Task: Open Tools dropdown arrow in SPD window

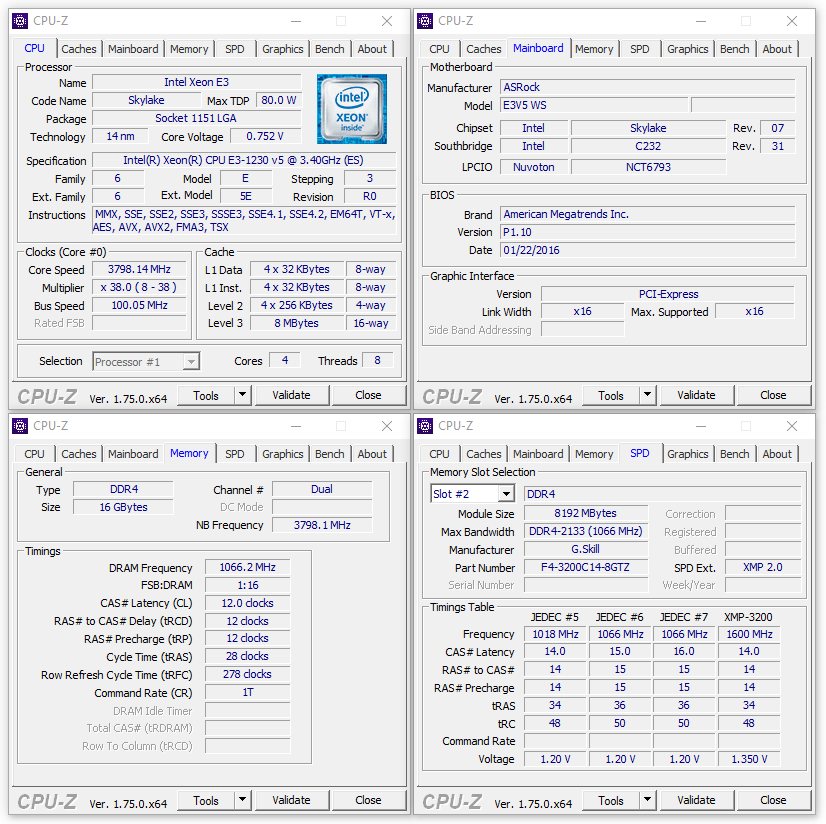Action: tap(647, 800)
